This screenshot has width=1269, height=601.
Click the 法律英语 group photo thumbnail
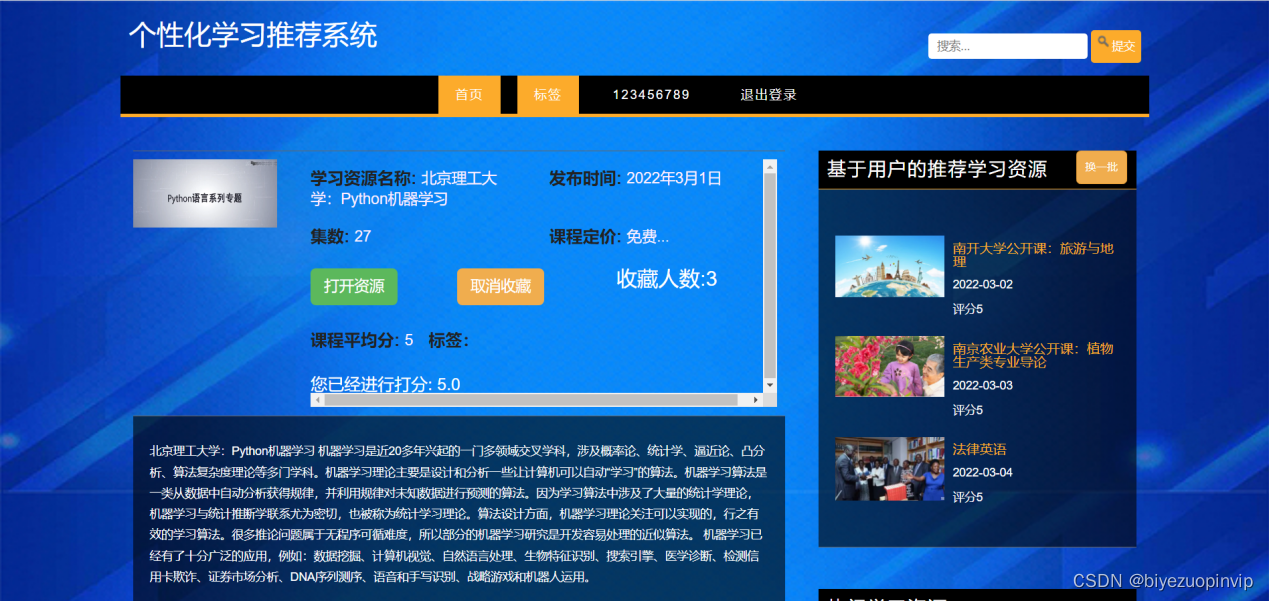pos(889,468)
